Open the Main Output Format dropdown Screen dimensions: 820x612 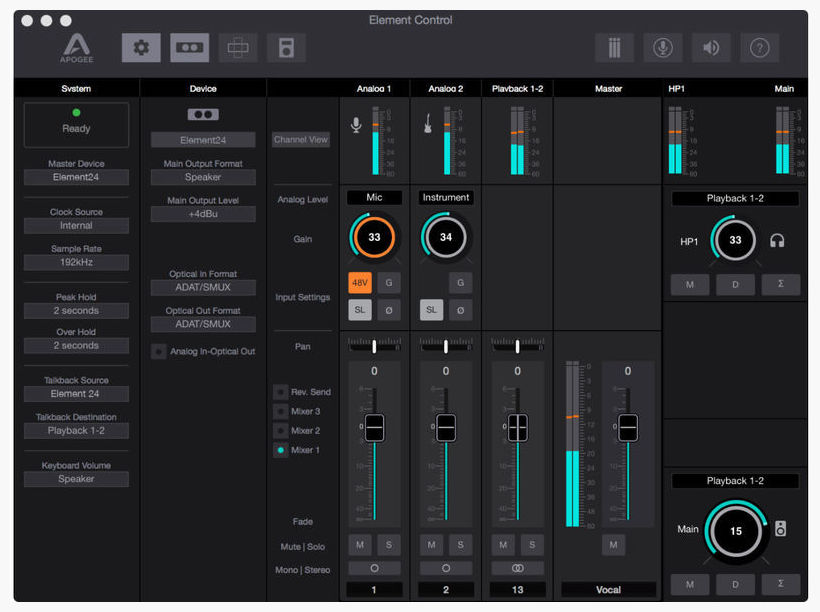tap(203, 177)
